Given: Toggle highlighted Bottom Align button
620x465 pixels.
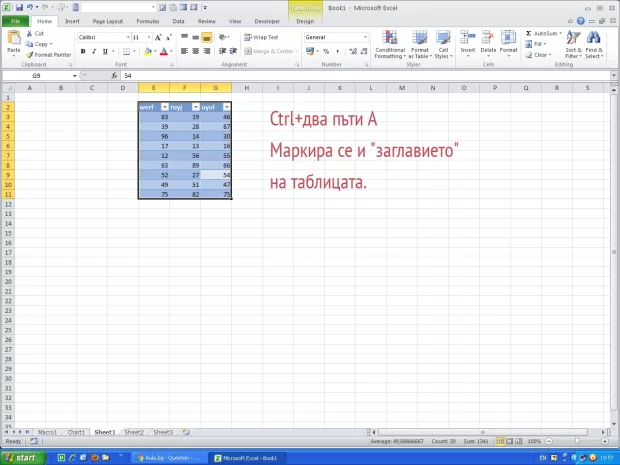Looking at the screenshot, I should click(x=206, y=37).
